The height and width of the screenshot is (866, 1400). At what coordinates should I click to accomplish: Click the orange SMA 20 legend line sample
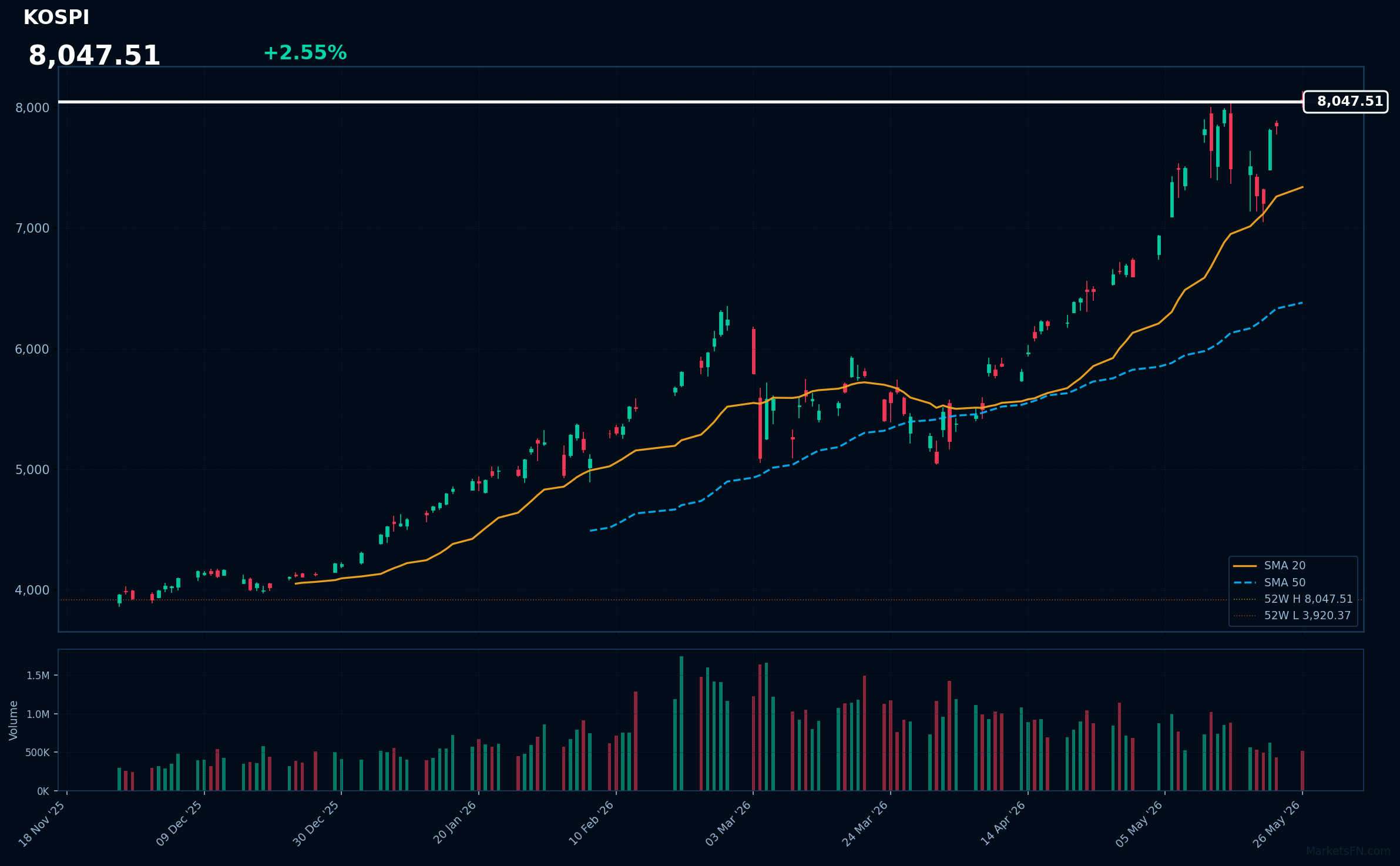point(1244,566)
